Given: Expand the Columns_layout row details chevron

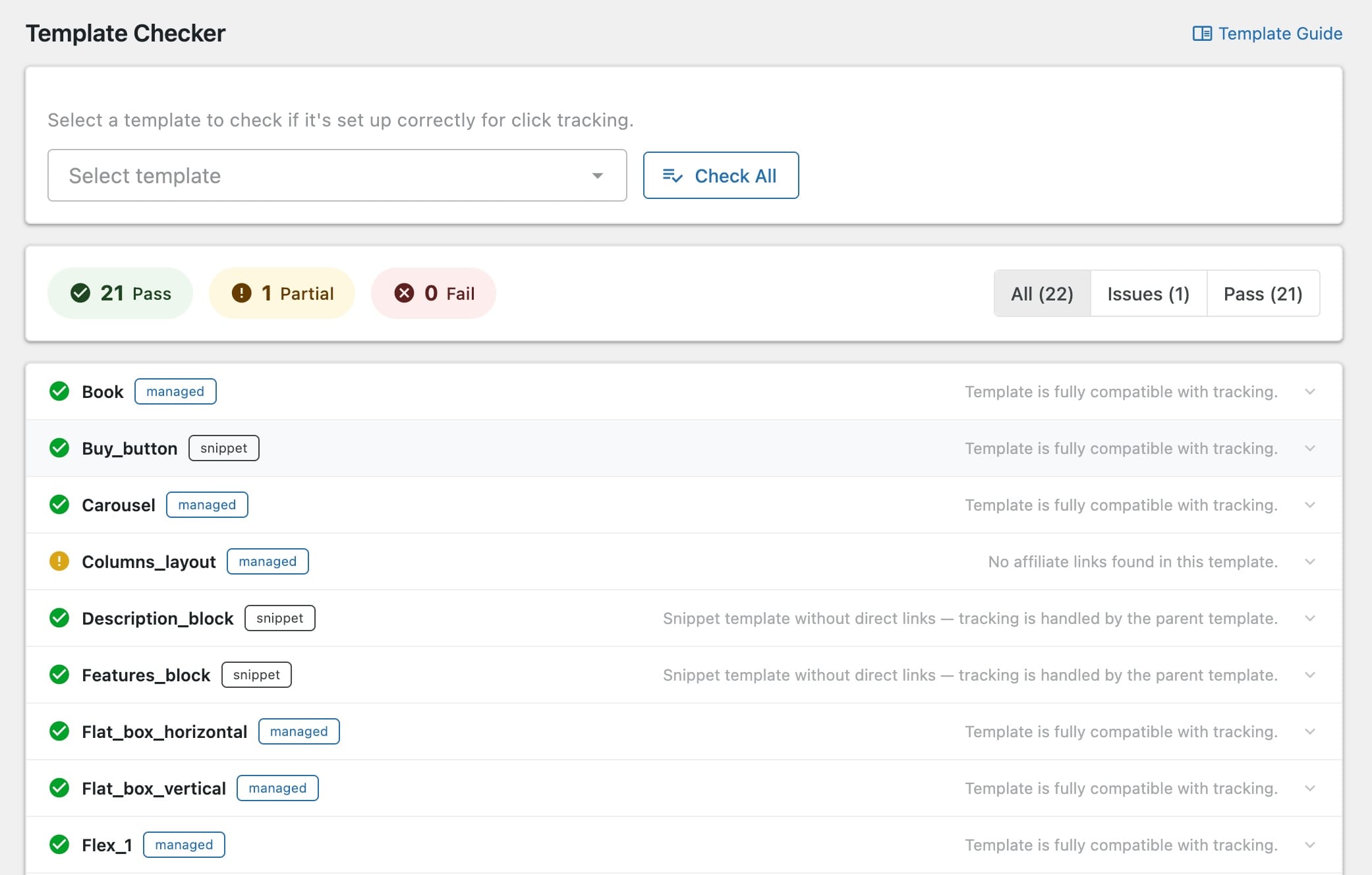Looking at the screenshot, I should click(x=1310, y=561).
